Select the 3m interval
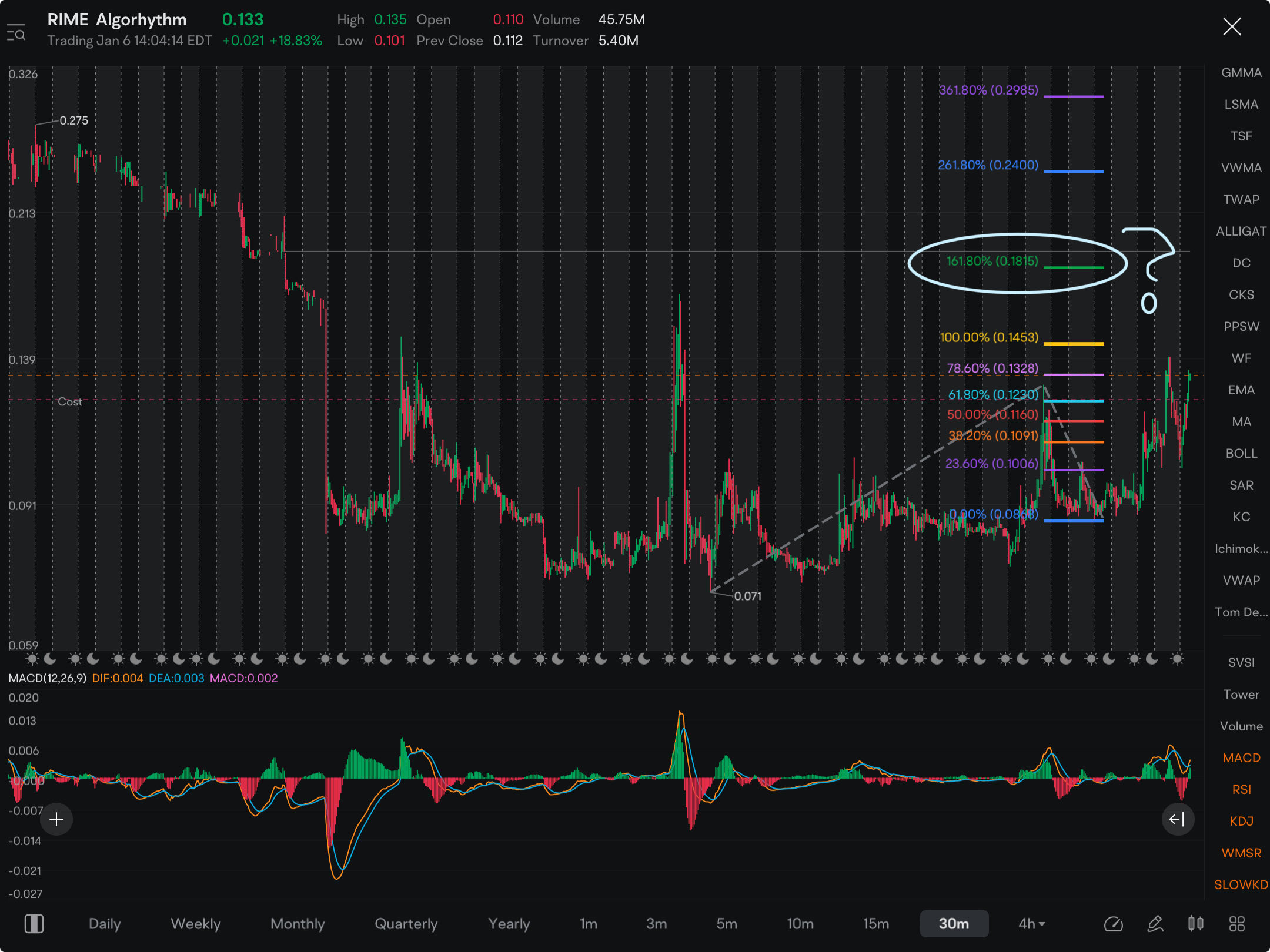1270x952 pixels. coord(657,924)
